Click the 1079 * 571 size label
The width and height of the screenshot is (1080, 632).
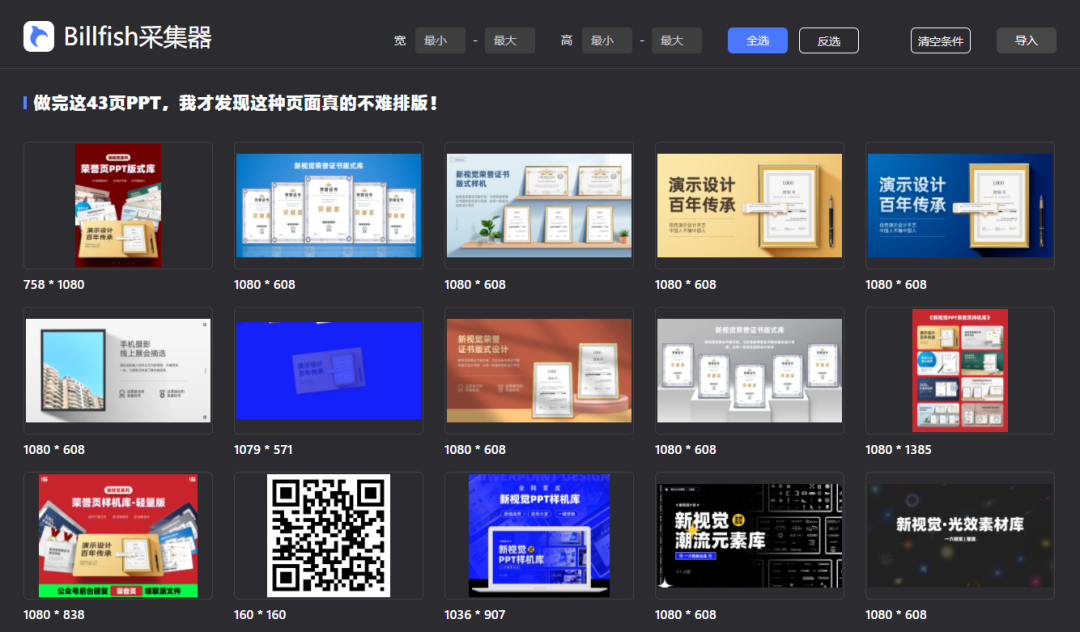(x=263, y=450)
